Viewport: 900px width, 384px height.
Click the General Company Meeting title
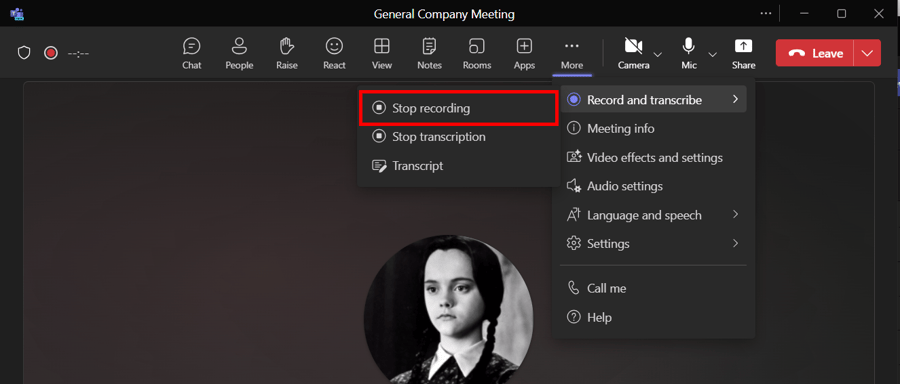[x=444, y=14]
